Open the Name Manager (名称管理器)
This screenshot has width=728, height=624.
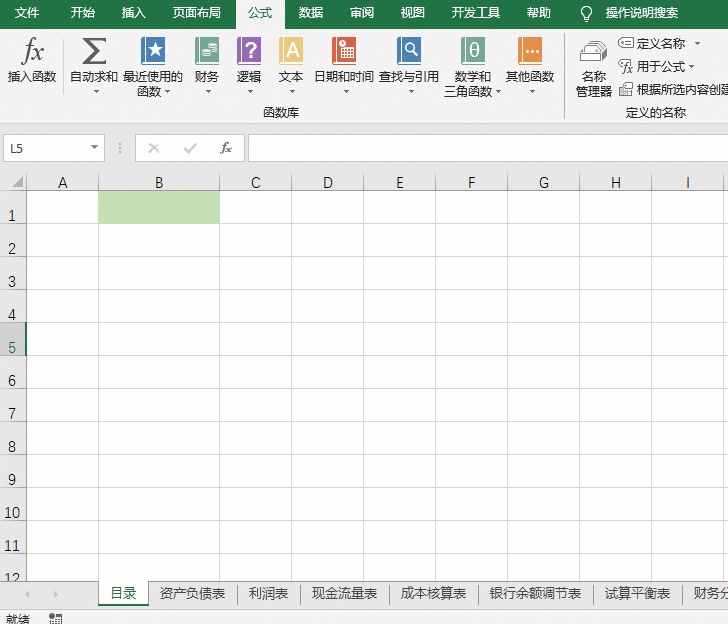[x=594, y=69]
